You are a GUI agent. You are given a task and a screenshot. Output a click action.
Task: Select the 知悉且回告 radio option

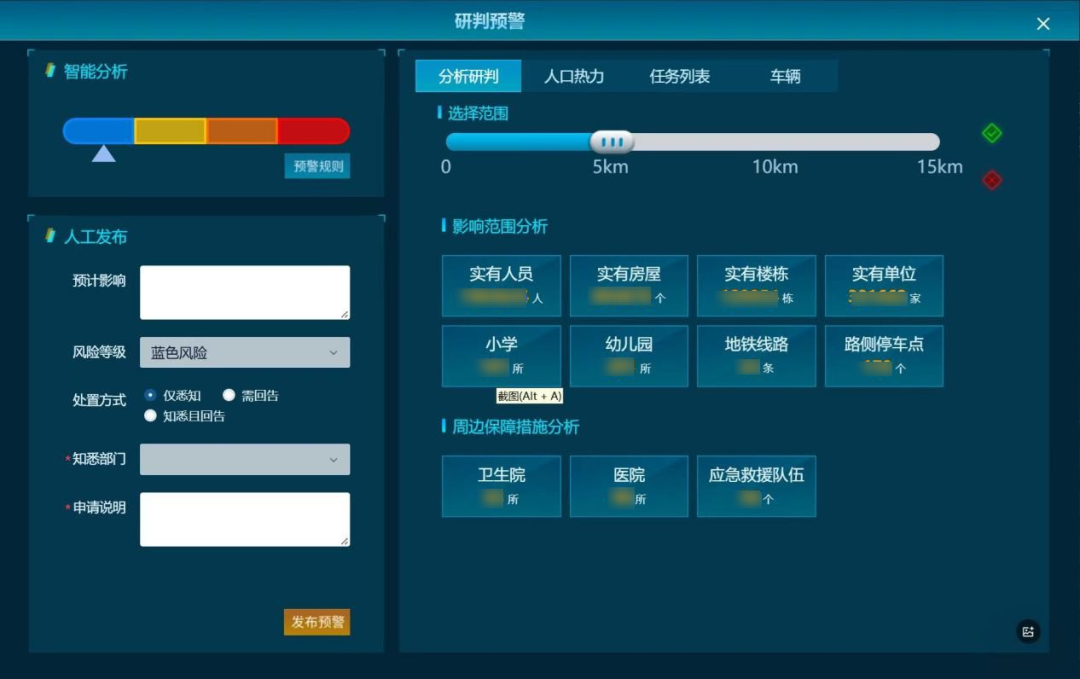point(151,415)
